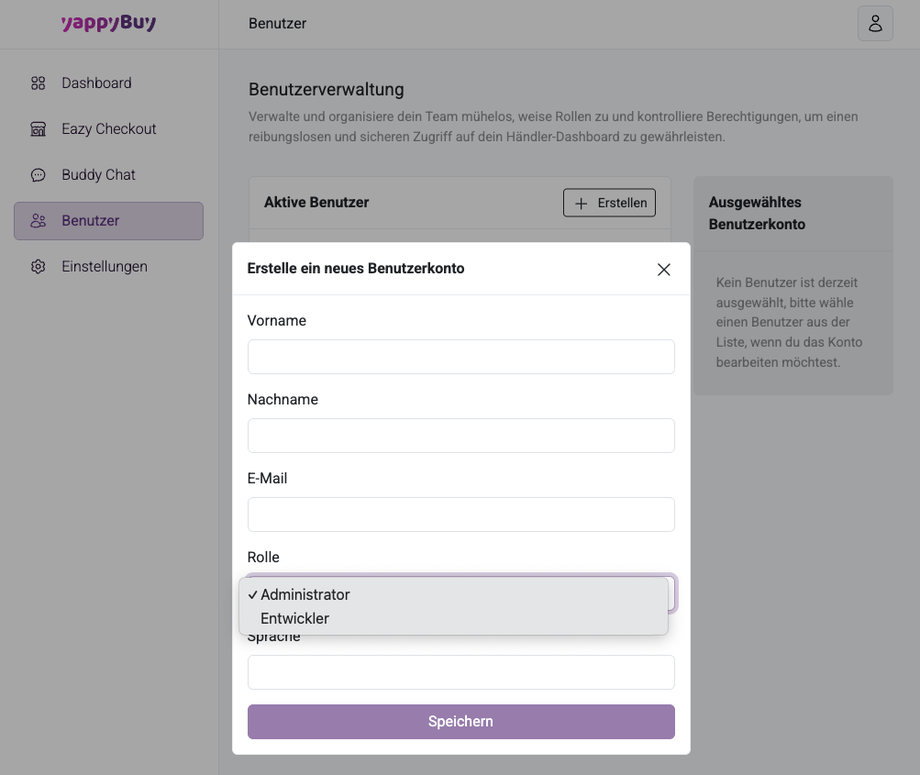The height and width of the screenshot is (775, 920).
Task: Click the Dashboard grid icon
Action: pyautogui.click(x=38, y=83)
